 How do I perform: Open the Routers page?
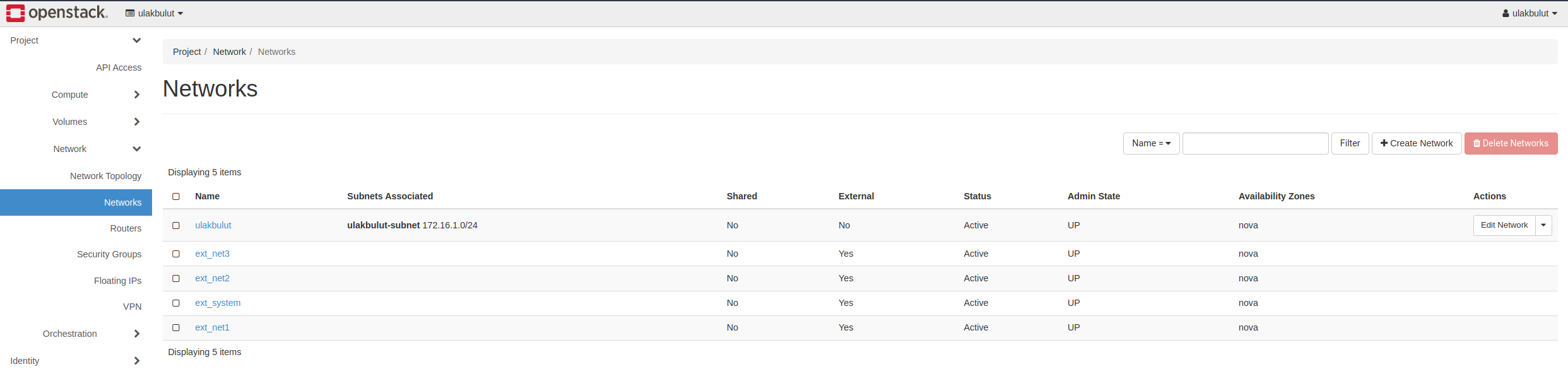[x=126, y=228]
